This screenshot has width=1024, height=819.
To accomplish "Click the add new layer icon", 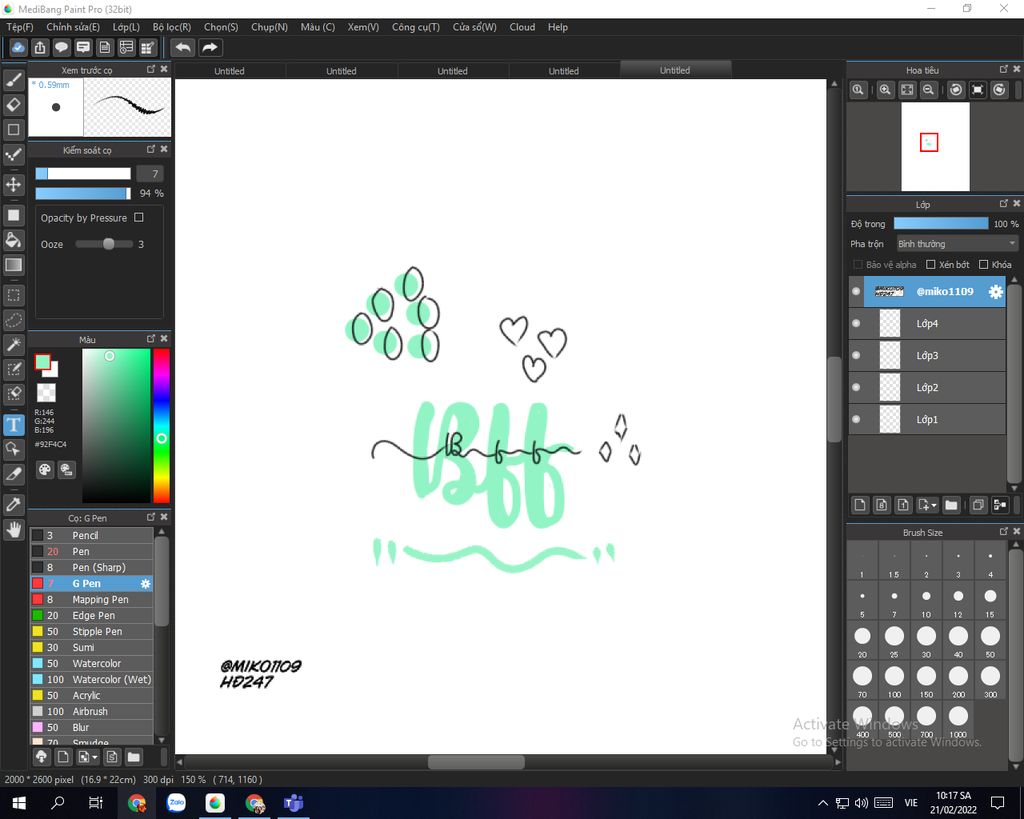I will click(x=860, y=505).
